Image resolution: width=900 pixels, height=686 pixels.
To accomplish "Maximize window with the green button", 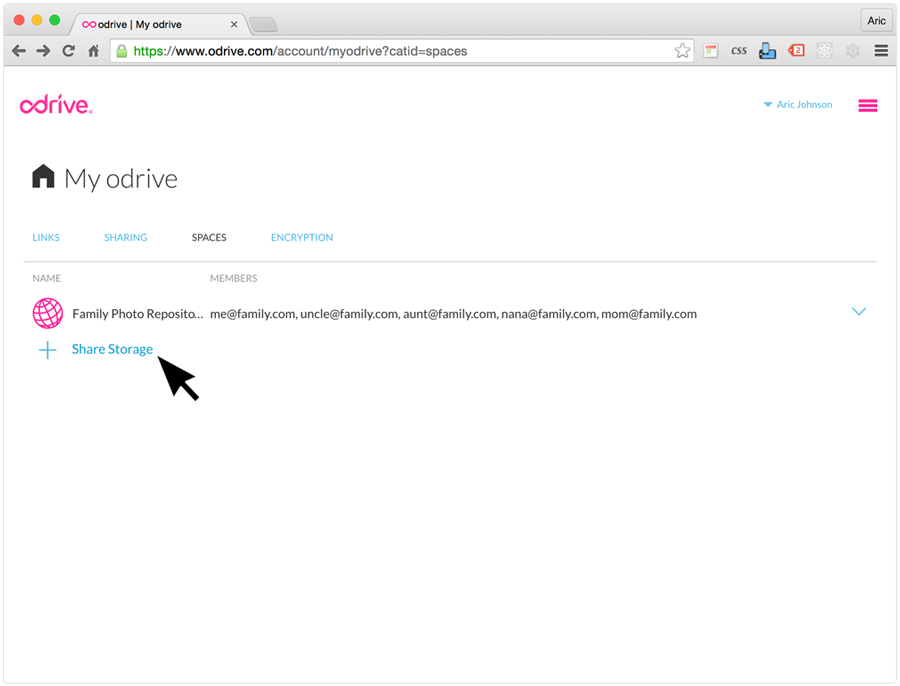I will (x=55, y=20).
